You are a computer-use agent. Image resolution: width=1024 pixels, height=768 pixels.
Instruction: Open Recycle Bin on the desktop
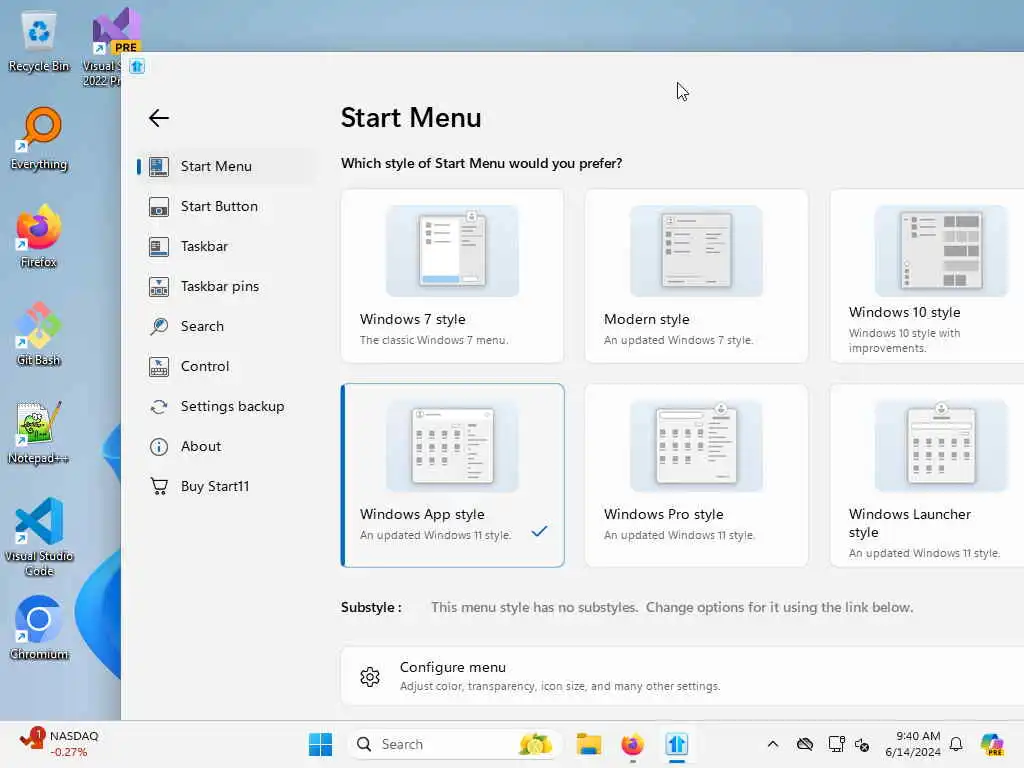point(39,41)
